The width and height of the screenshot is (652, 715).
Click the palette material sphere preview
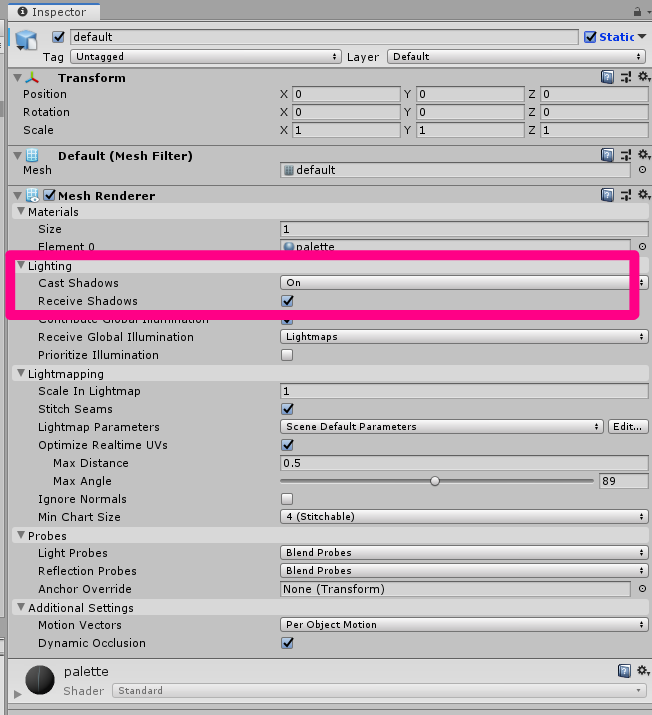pos(40,680)
